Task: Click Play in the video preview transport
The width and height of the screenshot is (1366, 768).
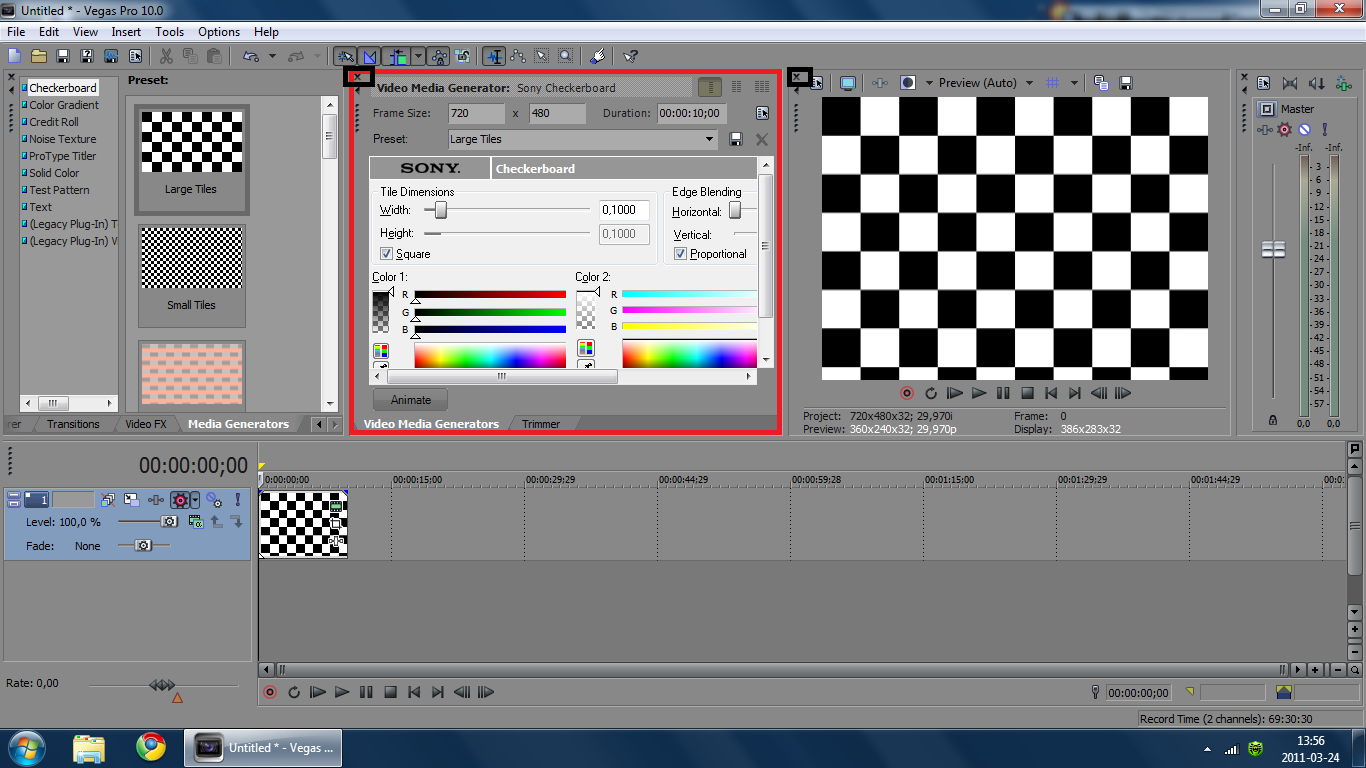Action: 979,394
